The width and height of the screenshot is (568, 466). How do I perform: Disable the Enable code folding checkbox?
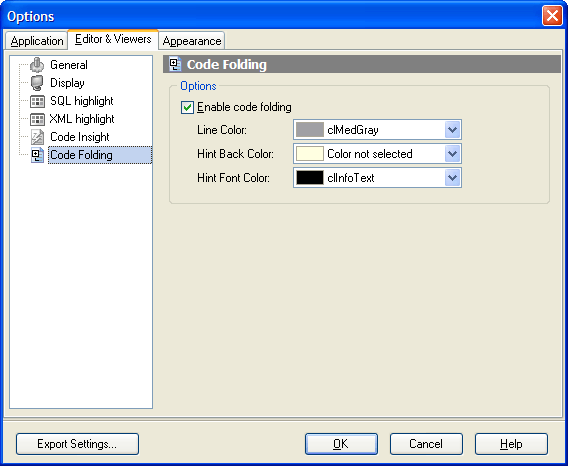point(187,108)
